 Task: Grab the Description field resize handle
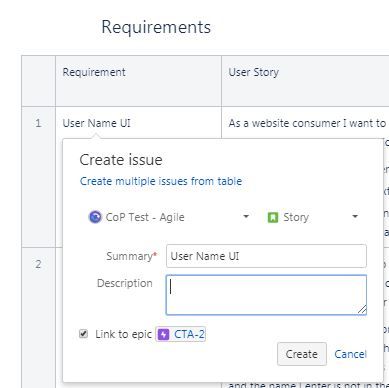click(x=362, y=310)
